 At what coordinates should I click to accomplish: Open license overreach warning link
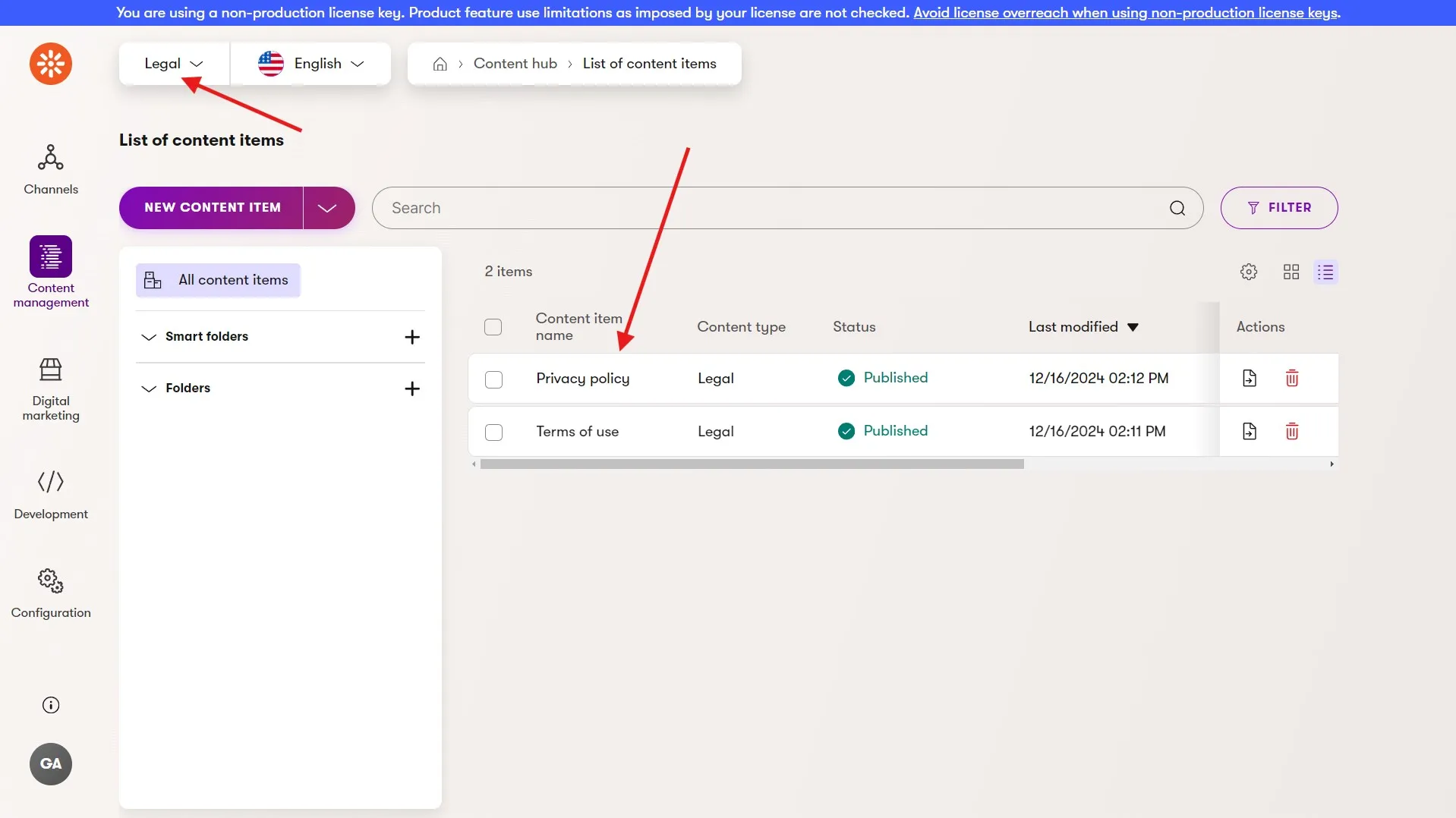1126,13
